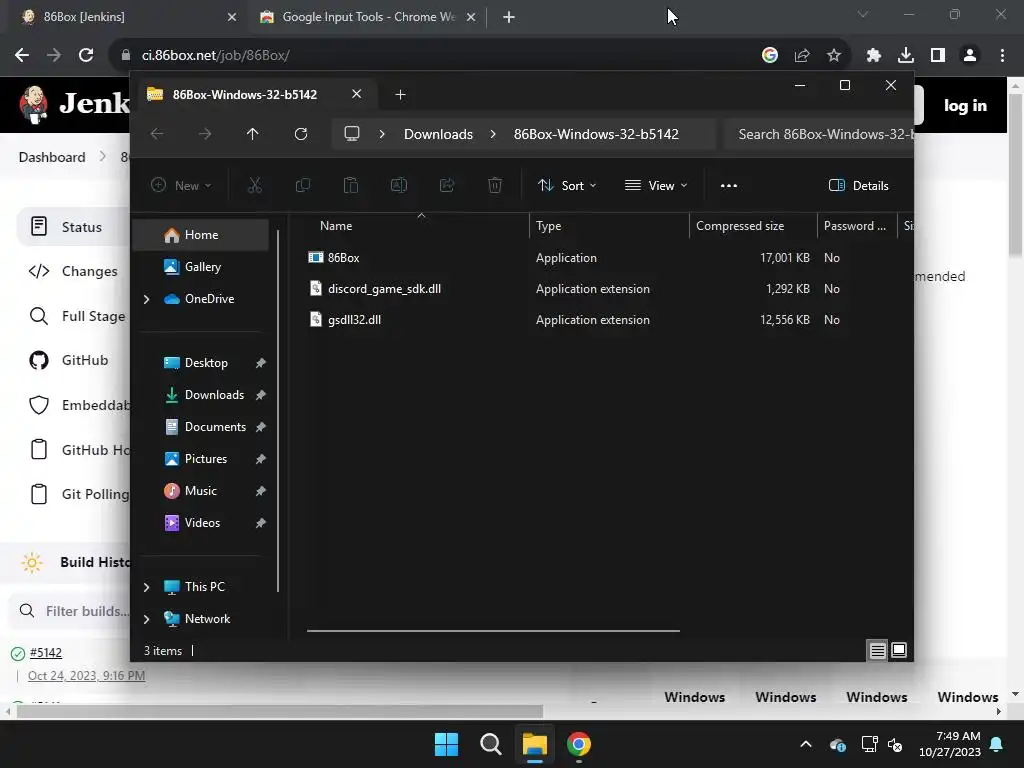
Task: Click chevron before Downloads in breadcrumb
Action: (x=382, y=134)
